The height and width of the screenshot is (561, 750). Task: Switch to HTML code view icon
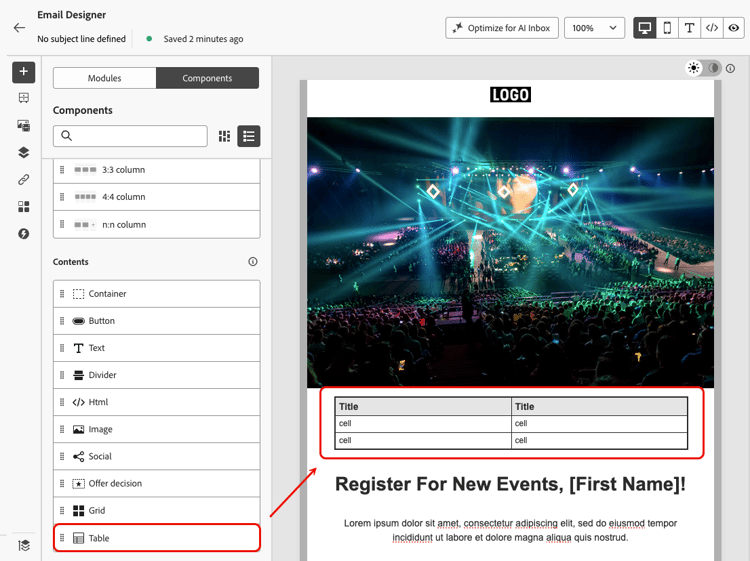point(712,28)
